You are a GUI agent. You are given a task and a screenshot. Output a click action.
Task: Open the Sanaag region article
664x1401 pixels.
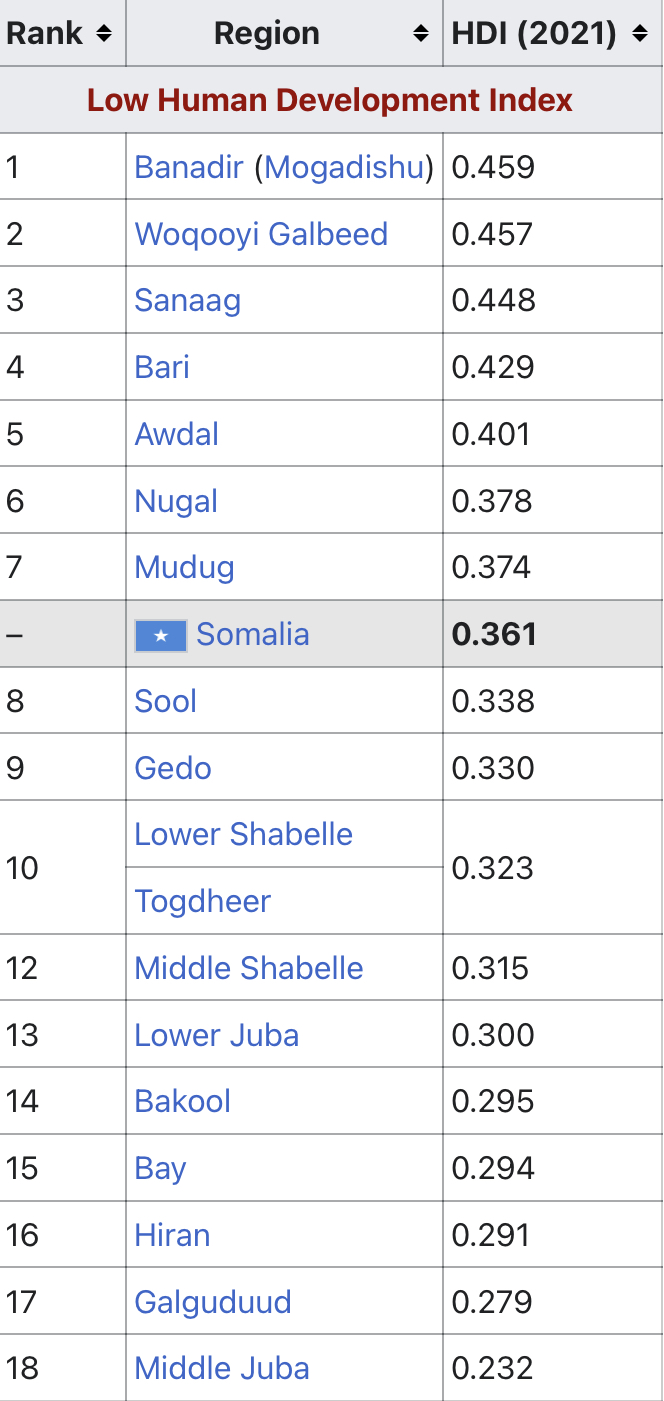point(188,301)
